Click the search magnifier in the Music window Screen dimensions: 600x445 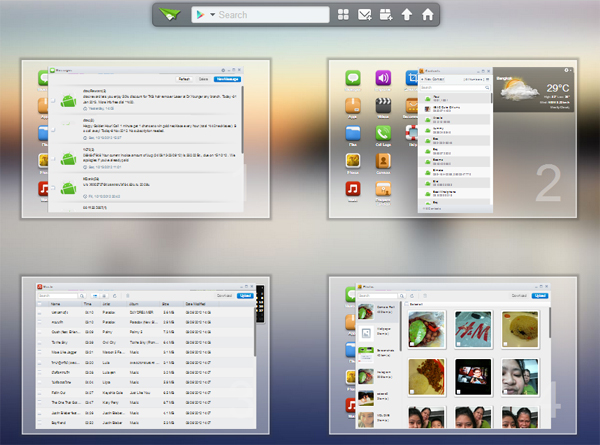pyautogui.click(x=82, y=296)
